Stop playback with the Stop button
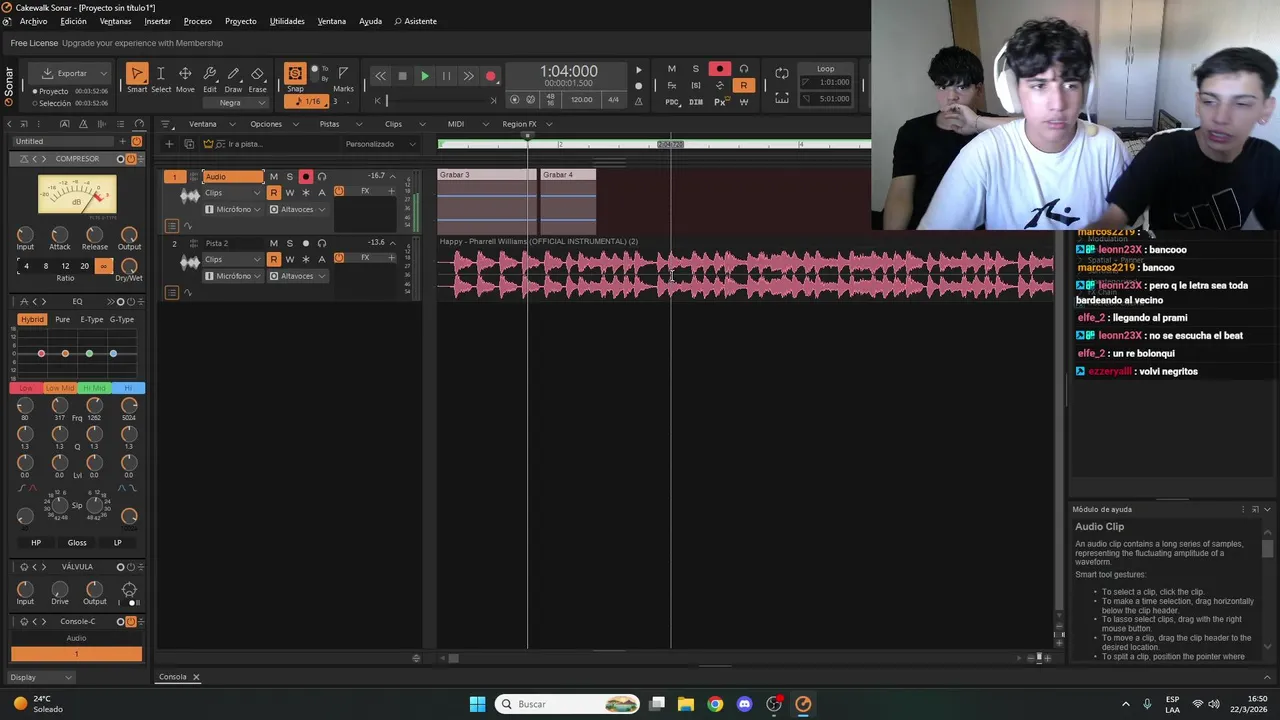This screenshot has width=1280, height=720. click(x=402, y=76)
